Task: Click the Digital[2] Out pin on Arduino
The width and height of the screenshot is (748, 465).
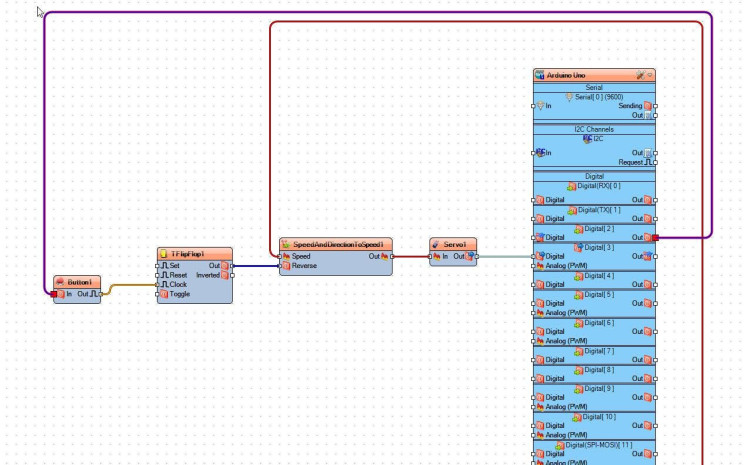Action: click(x=655, y=238)
